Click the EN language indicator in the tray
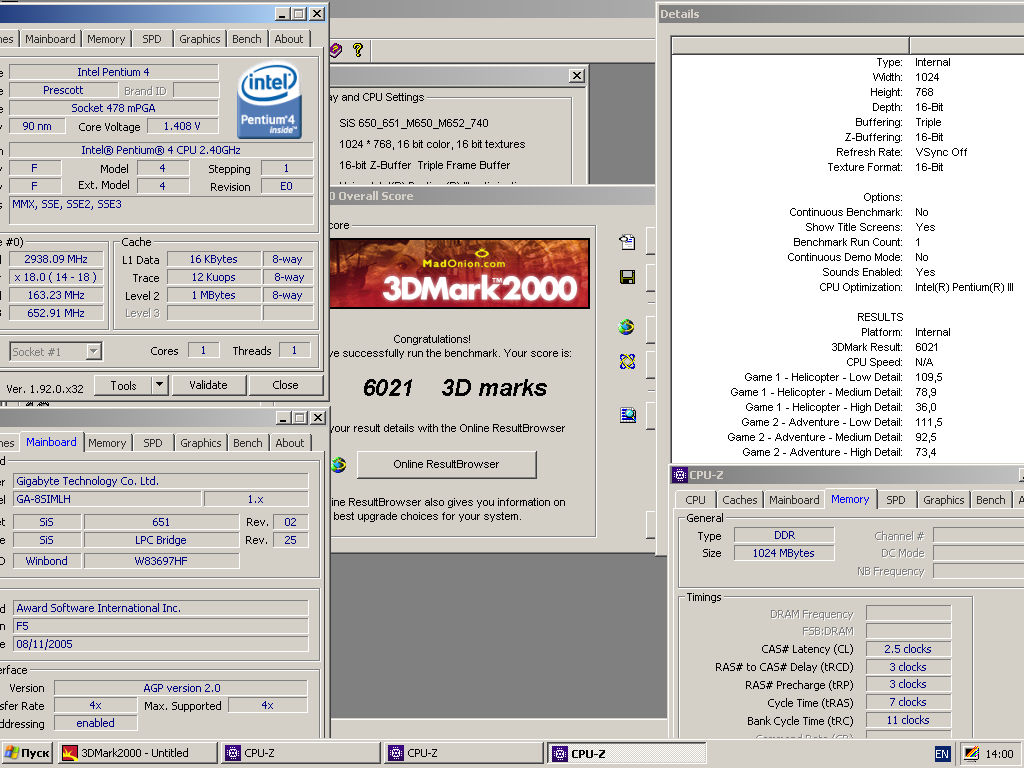This screenshot has width=1024, height=768. tap(942, 754)
